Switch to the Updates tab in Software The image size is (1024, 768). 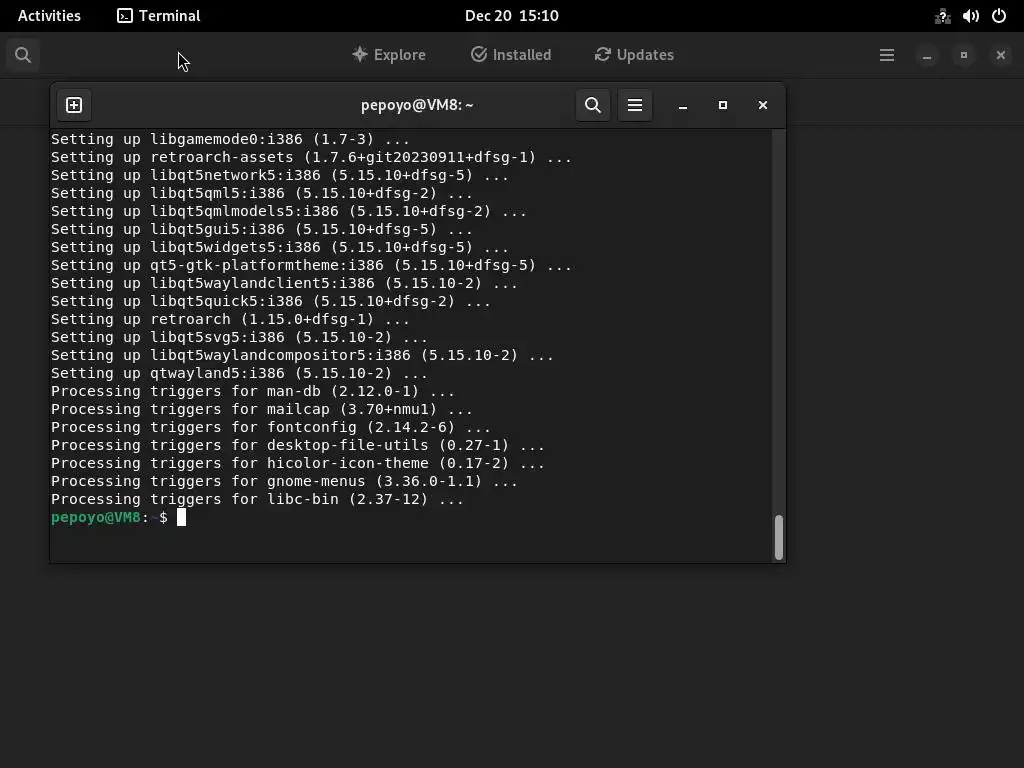[x=634, y=55]
